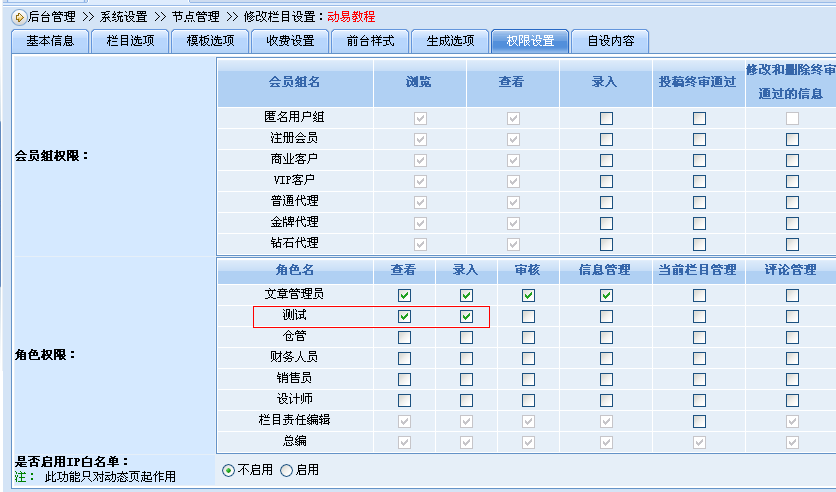836x492 pixels.
Task: Enable 录入 for 匿名用户组
Action: 606,118
